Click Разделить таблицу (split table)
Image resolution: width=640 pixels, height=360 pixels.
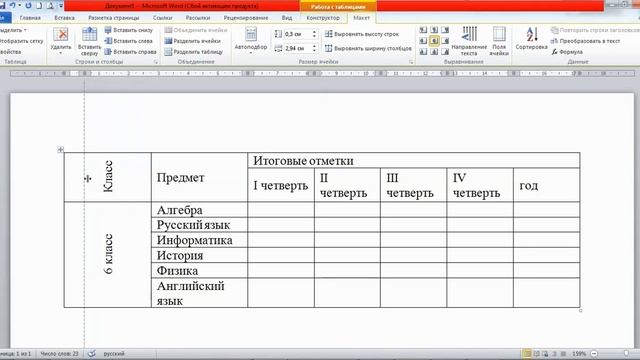(194, 52)
